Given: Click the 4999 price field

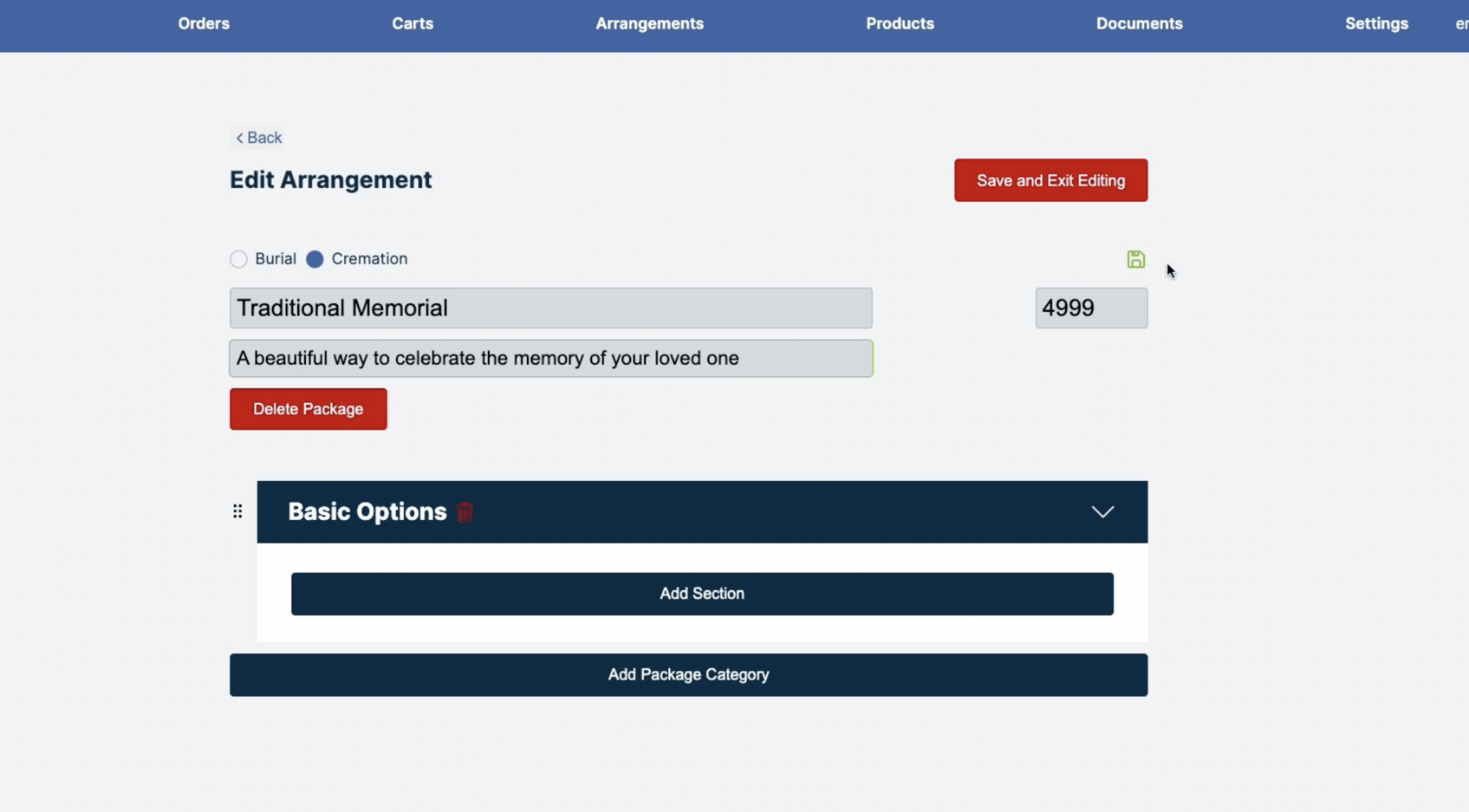Looking at the screenshot, I should [x=1090, y=308].
